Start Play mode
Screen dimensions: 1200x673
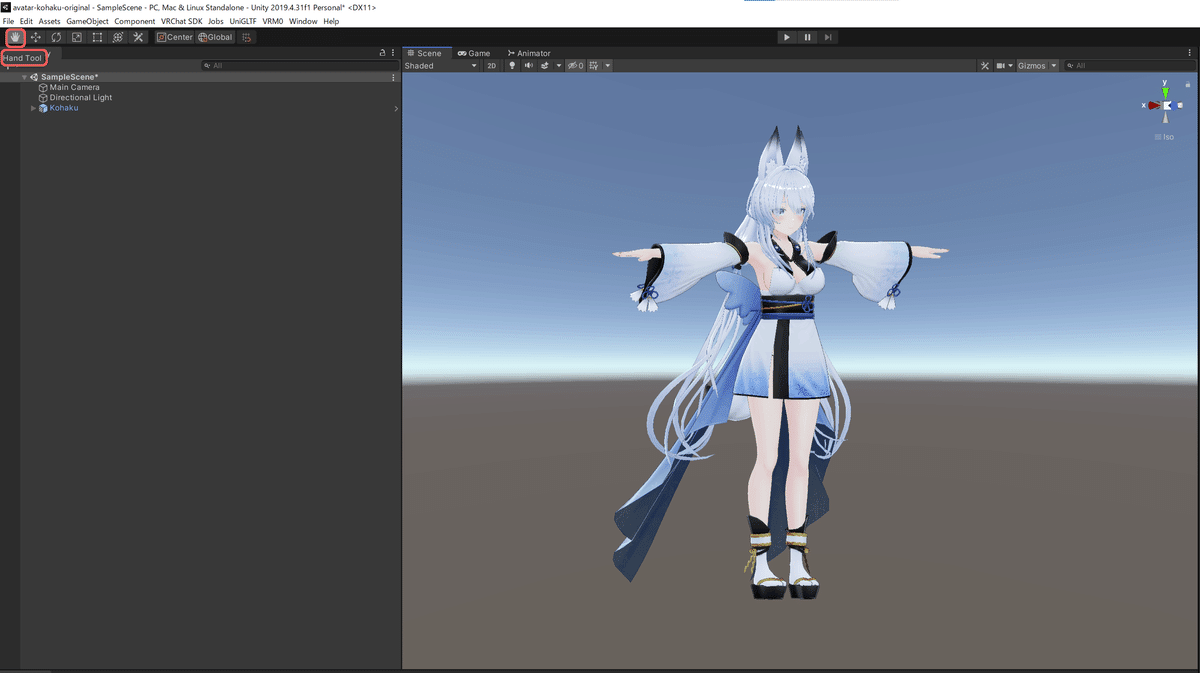click(787, 37)
